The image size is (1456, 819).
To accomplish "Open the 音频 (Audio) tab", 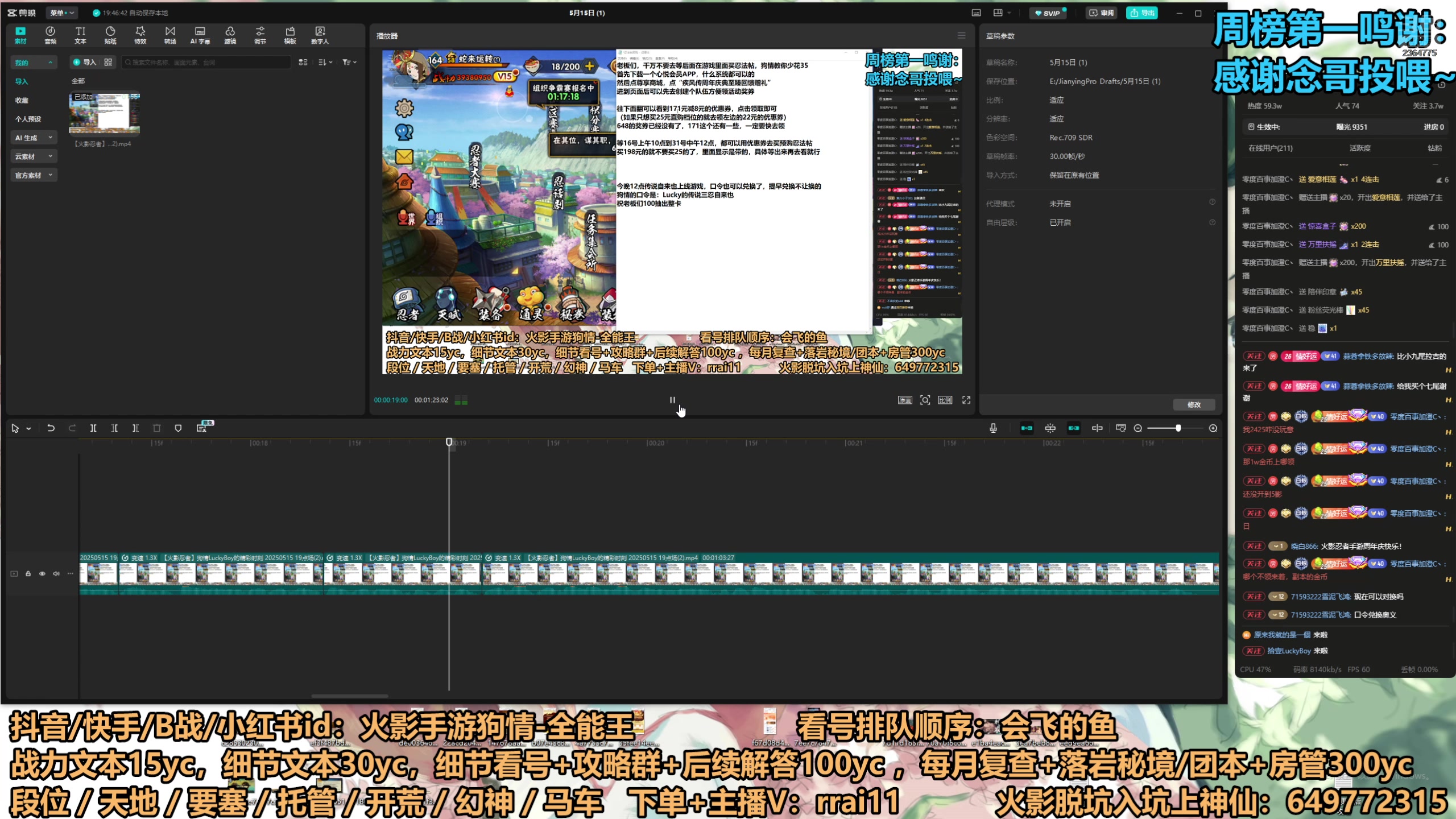I will (51, 35).
